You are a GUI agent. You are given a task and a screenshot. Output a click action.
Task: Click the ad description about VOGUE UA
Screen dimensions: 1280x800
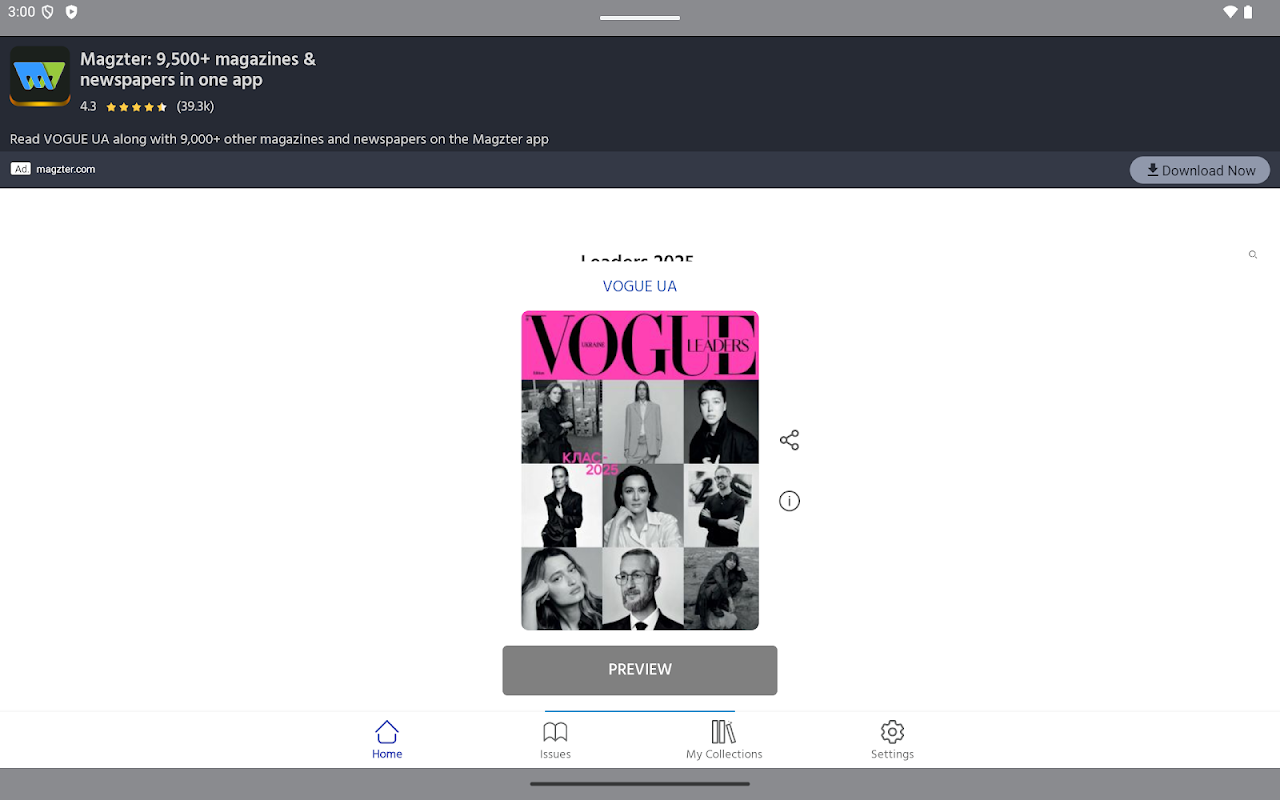pos(279,139)
